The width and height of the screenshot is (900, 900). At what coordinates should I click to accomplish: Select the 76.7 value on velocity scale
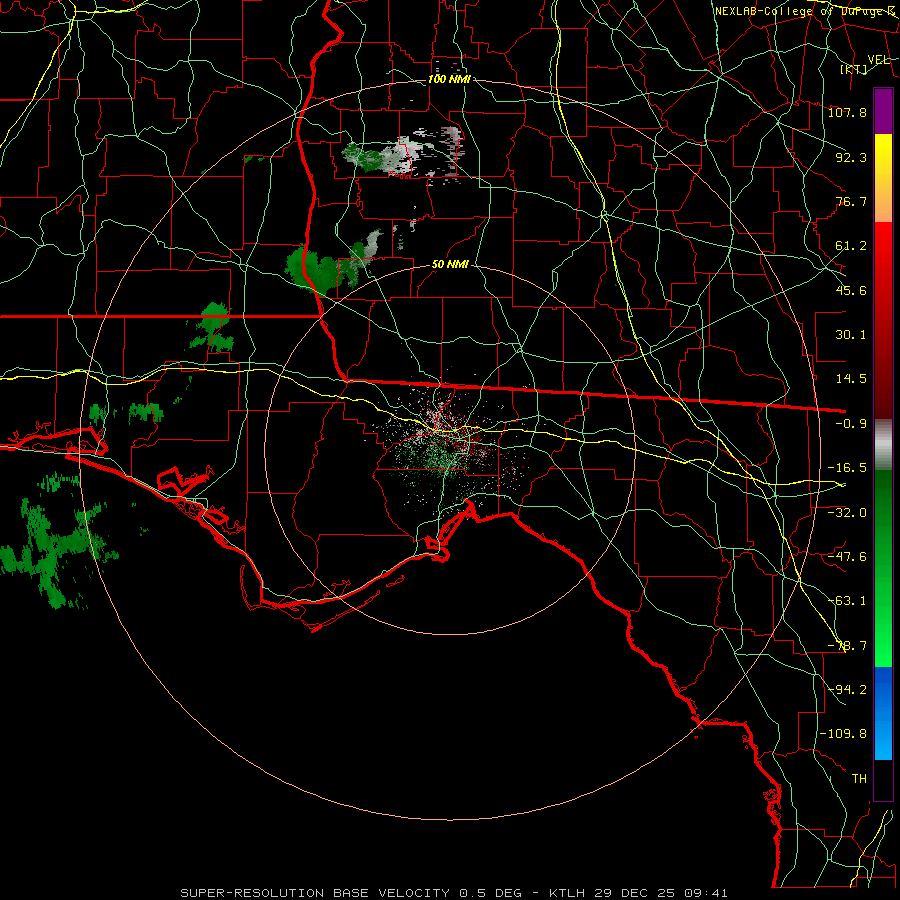coord(851,201)
